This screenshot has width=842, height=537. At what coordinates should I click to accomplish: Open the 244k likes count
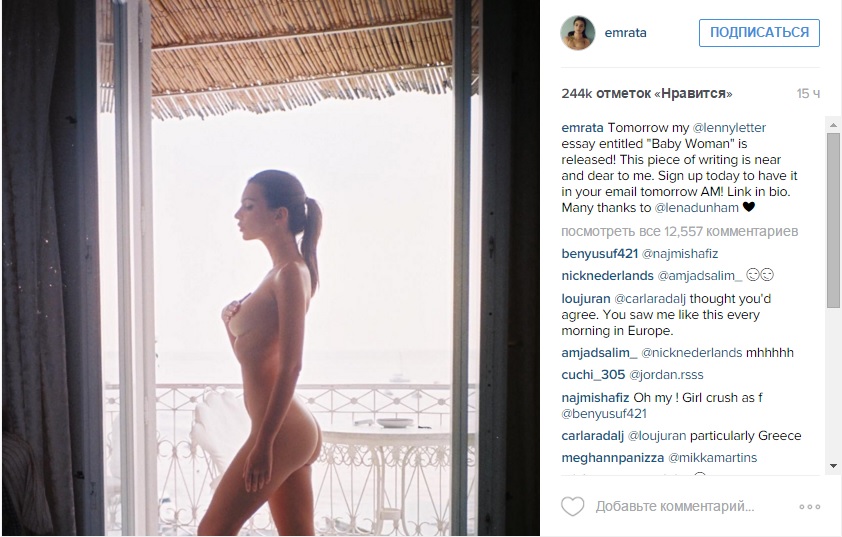click(647, 93)
